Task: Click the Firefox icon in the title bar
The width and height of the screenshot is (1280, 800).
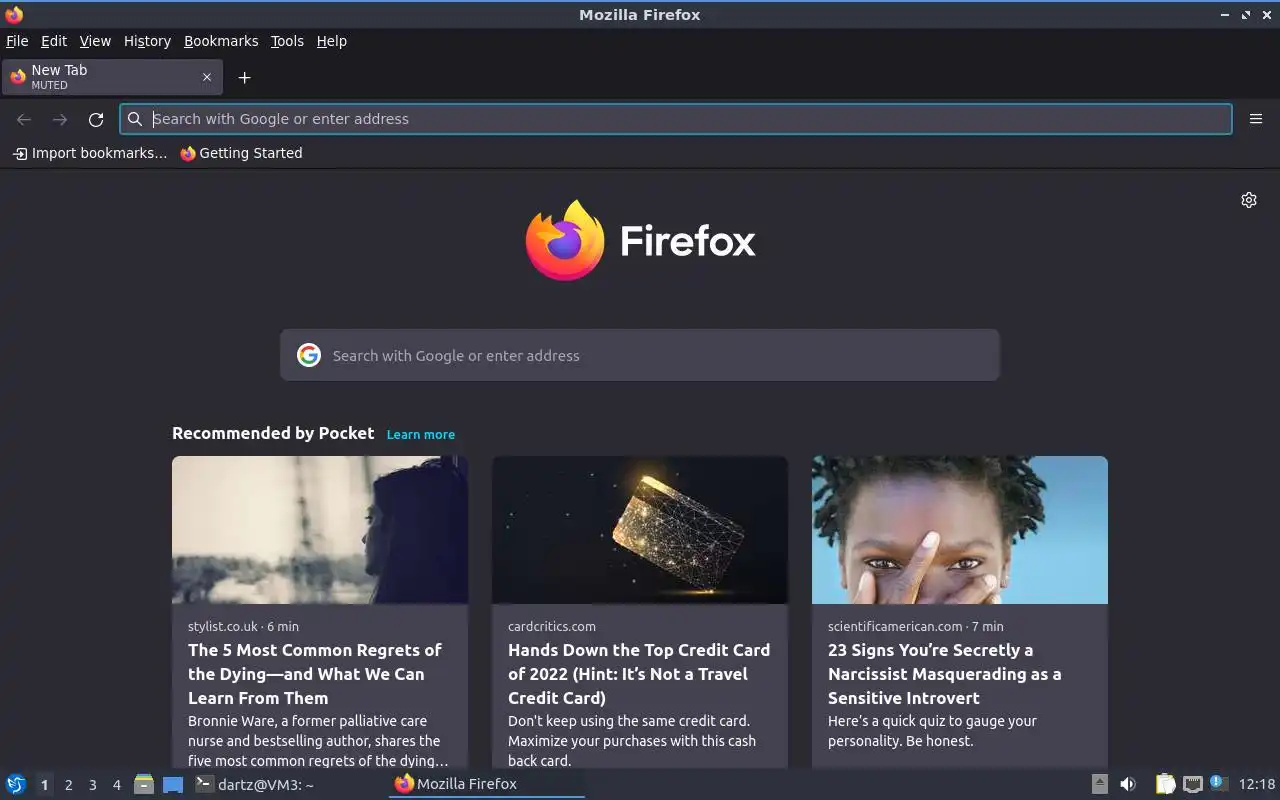Action: [14, 14]
